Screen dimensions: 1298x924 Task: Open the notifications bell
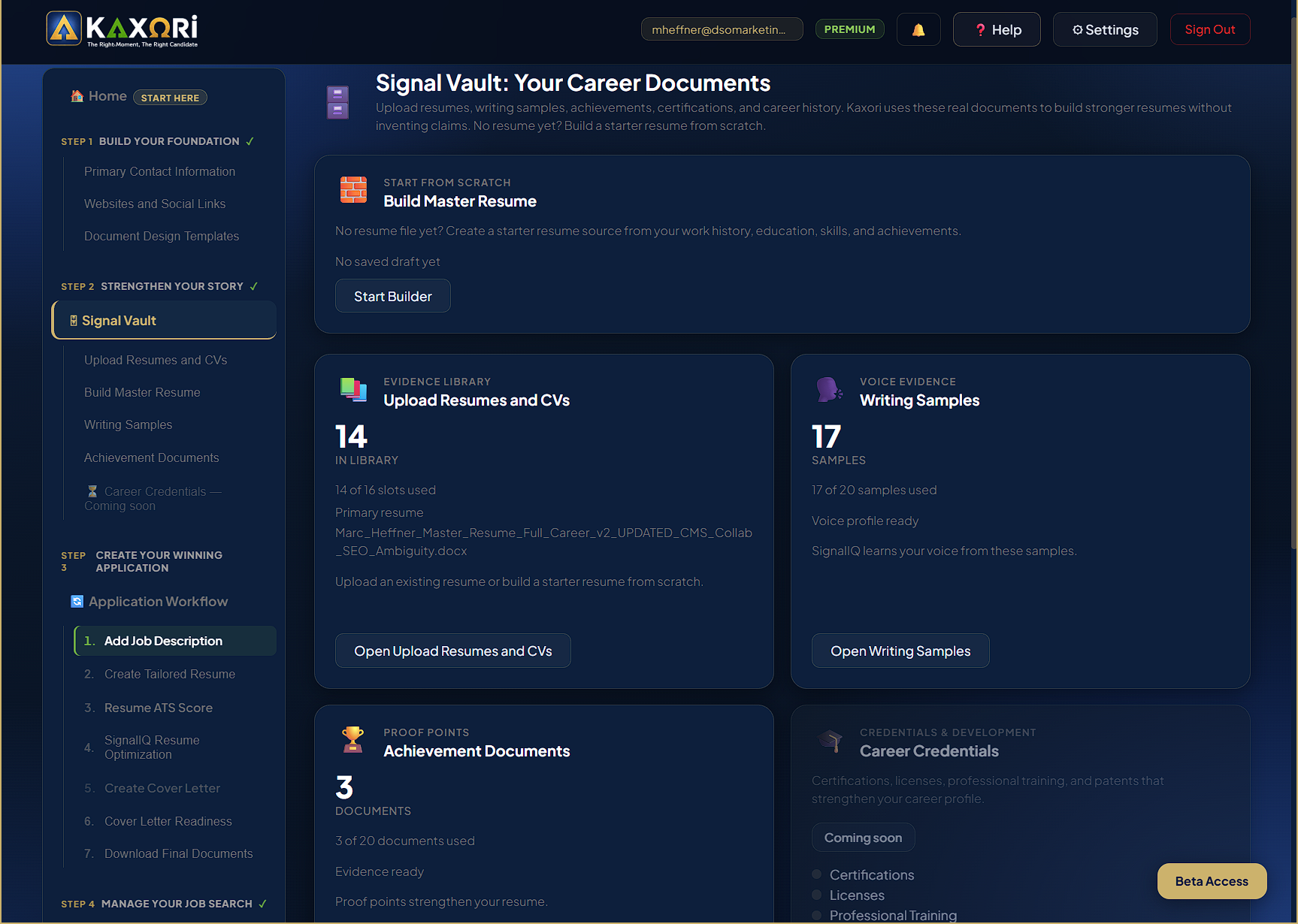tap(918, 29)
